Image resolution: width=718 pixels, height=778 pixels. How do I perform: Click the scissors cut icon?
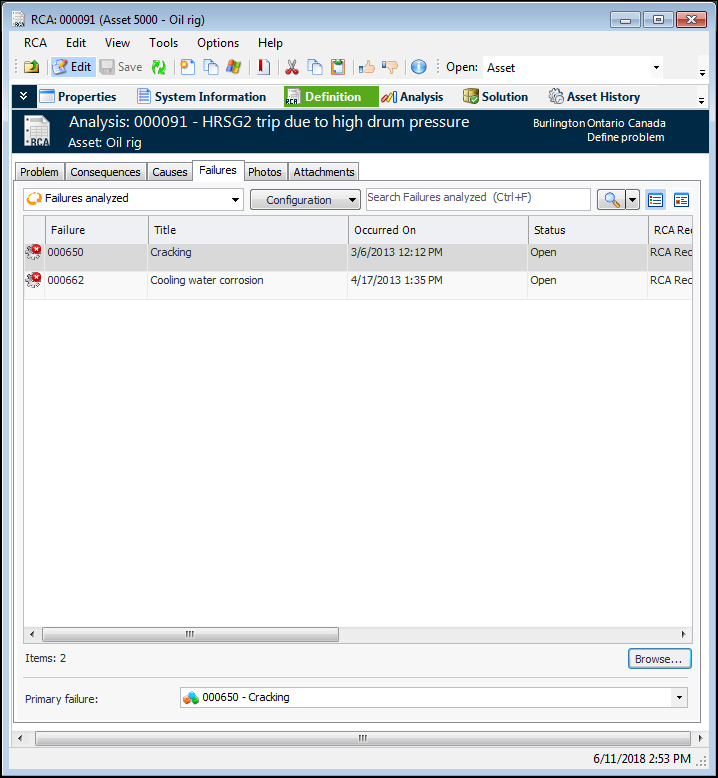(292, 67)
